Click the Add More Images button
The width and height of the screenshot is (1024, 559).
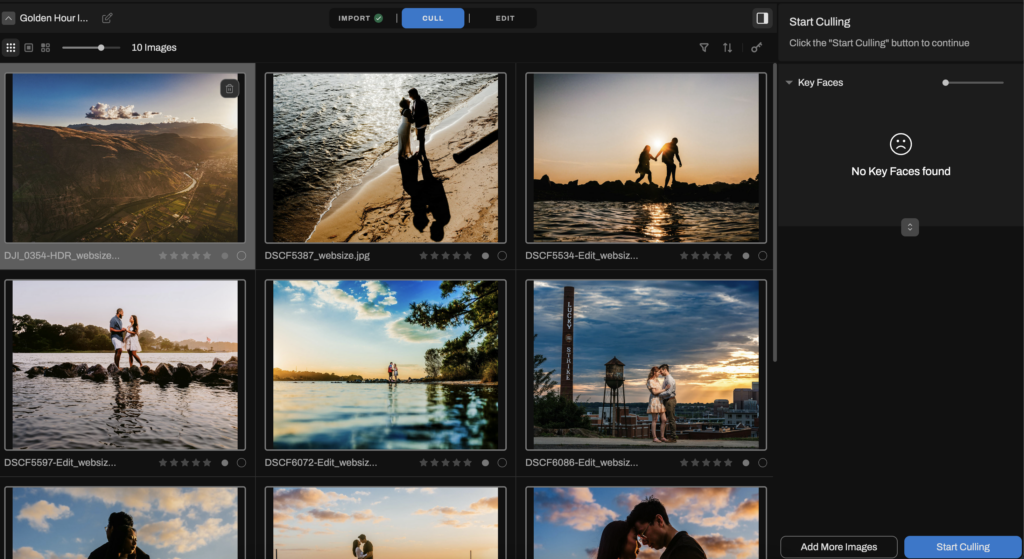[x=839, y=547]
